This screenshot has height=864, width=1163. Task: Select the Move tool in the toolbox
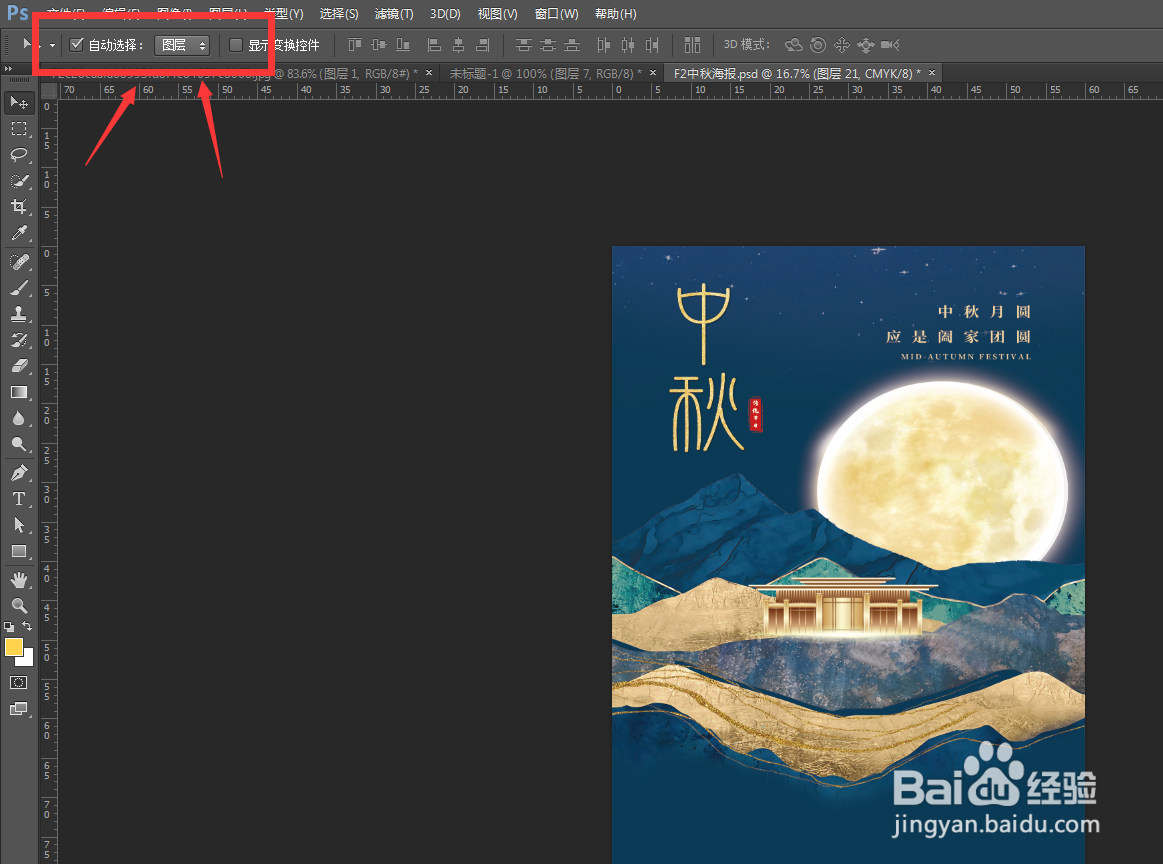click(x=19, y=102)
